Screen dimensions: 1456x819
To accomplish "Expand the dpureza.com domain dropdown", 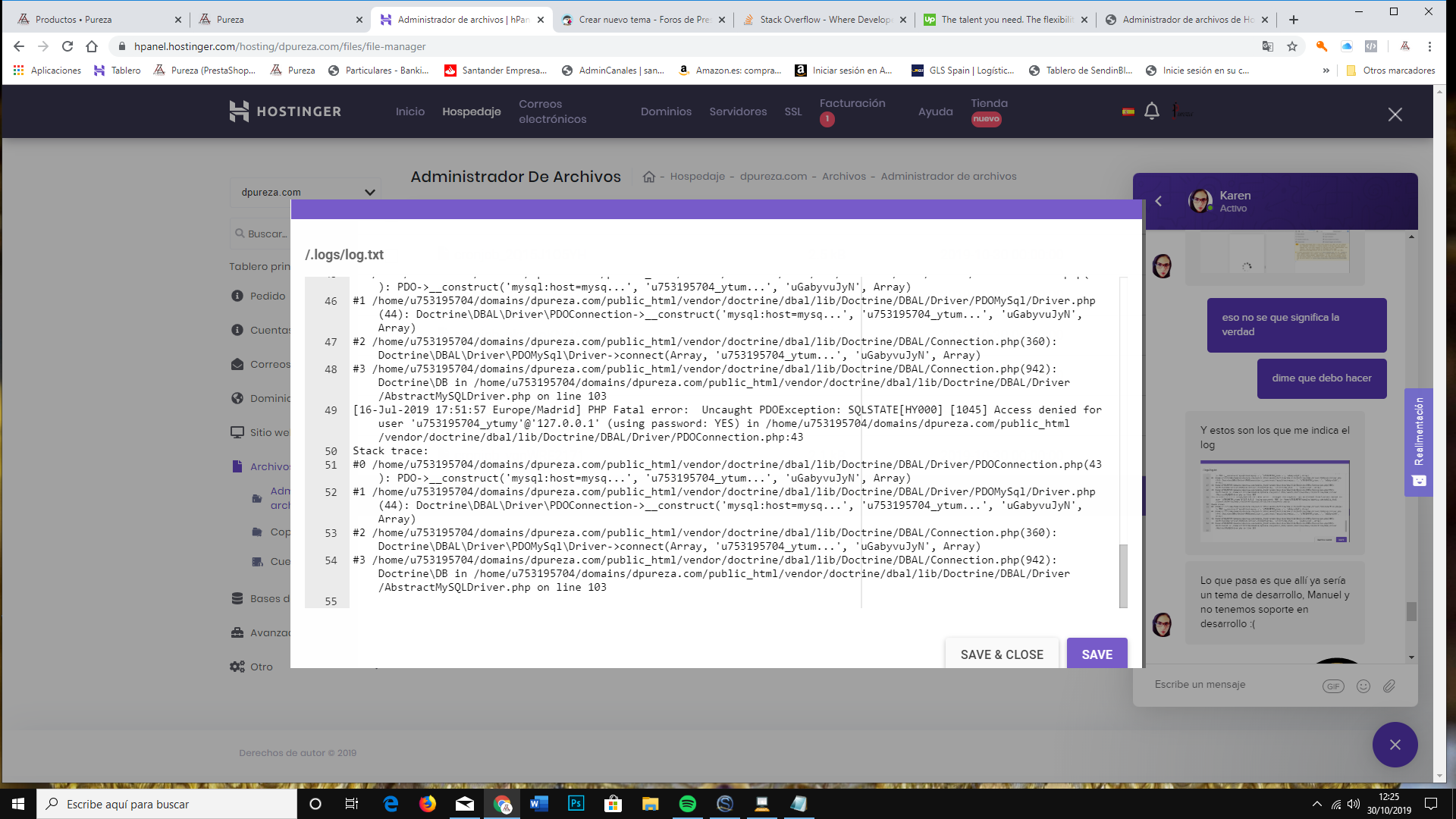I will (369, 193).
